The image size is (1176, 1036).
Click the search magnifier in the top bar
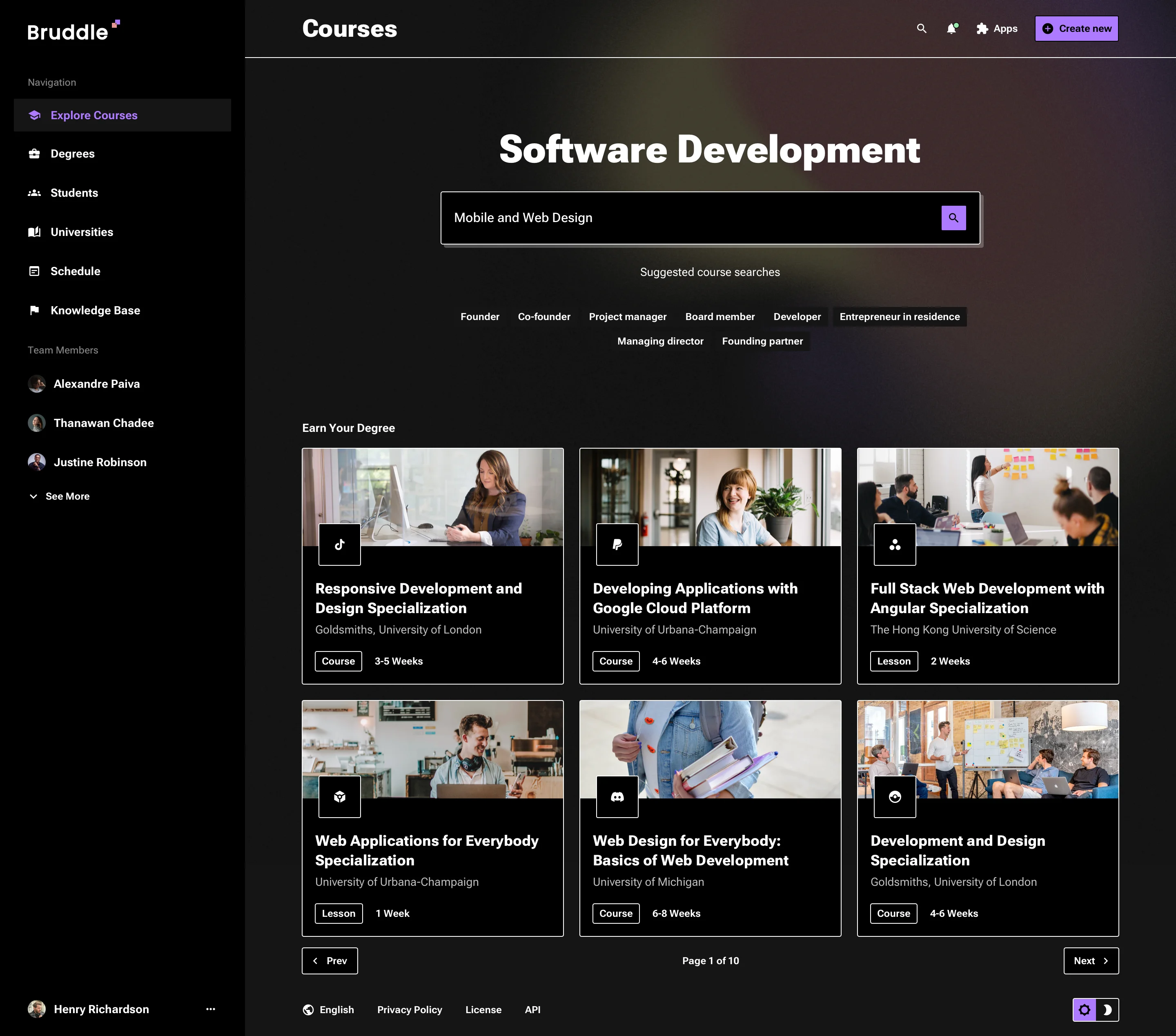point(922,28)
